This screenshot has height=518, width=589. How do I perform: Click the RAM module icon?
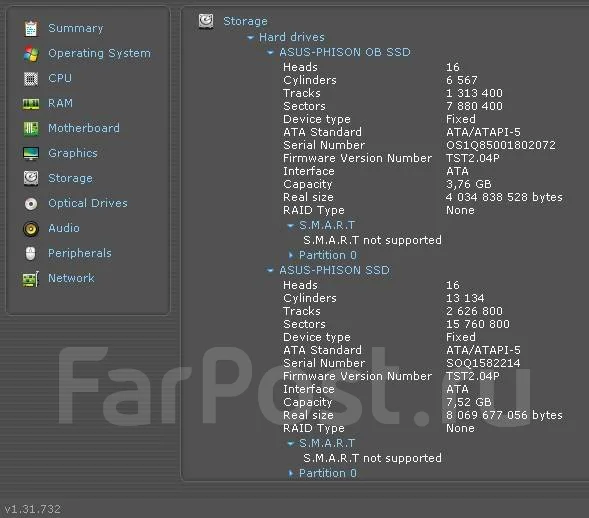31,104
